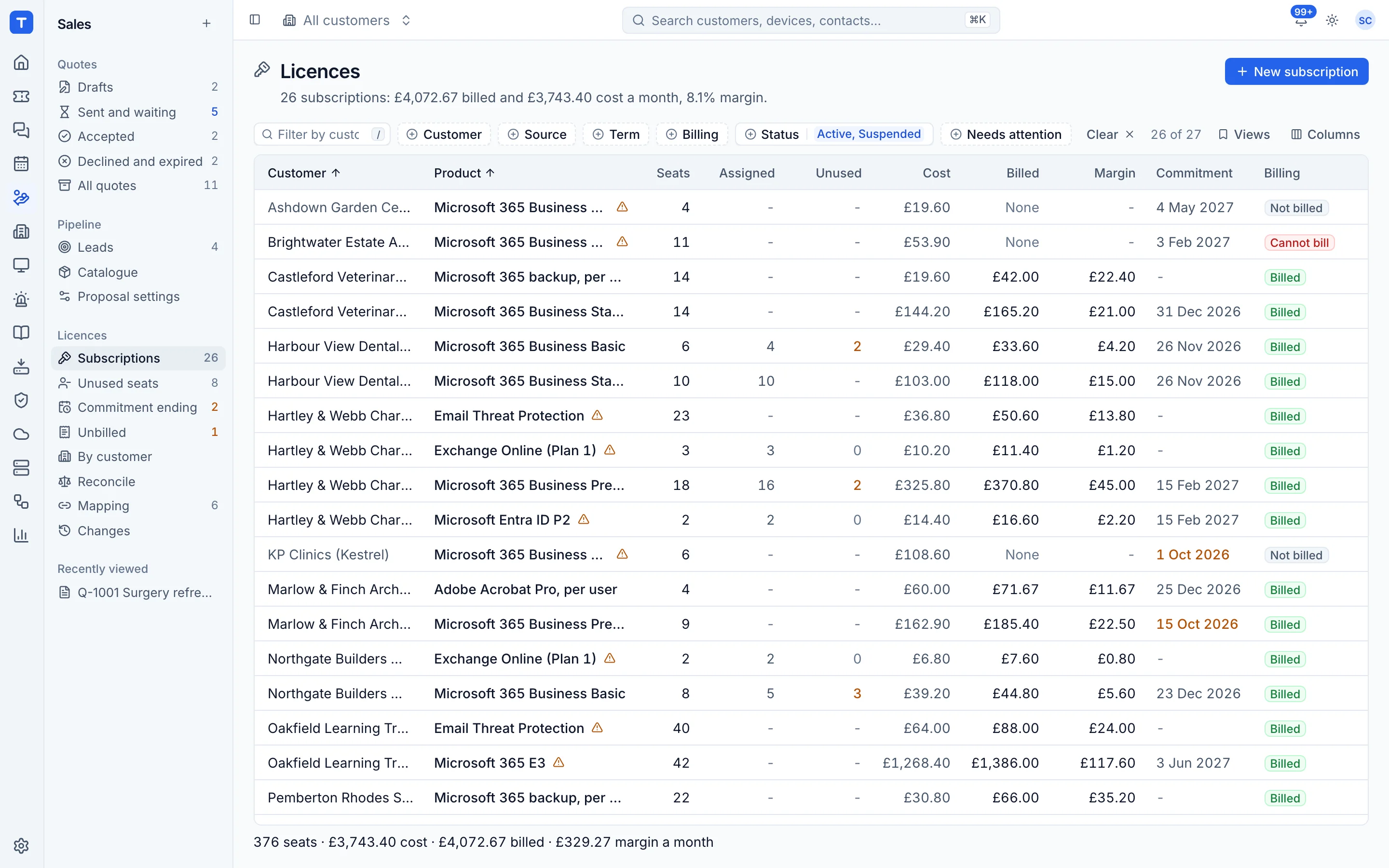This screenshot has height=868, width=1389.
Task: Sort by the Seats column header
Action: coord(673,173)
